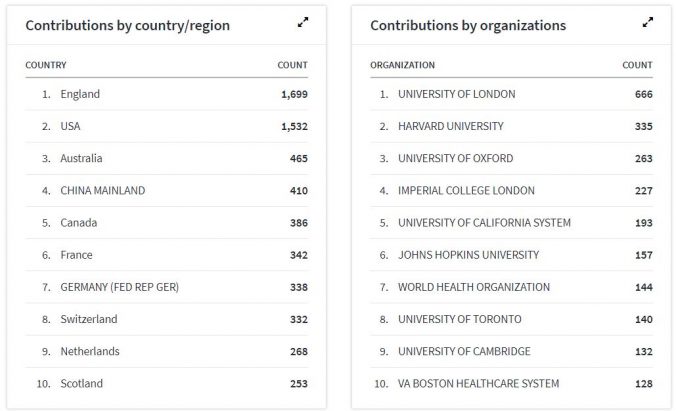Select UNIVERSITY OF LONDON organization
This screenshot has width=676, height=411.
(x=456, y=94)
